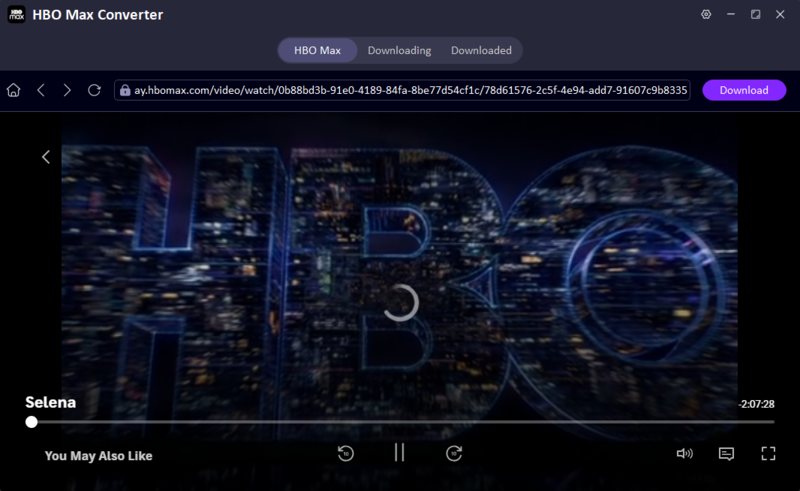Rewind 10 seconds

[x=346, y=453]
